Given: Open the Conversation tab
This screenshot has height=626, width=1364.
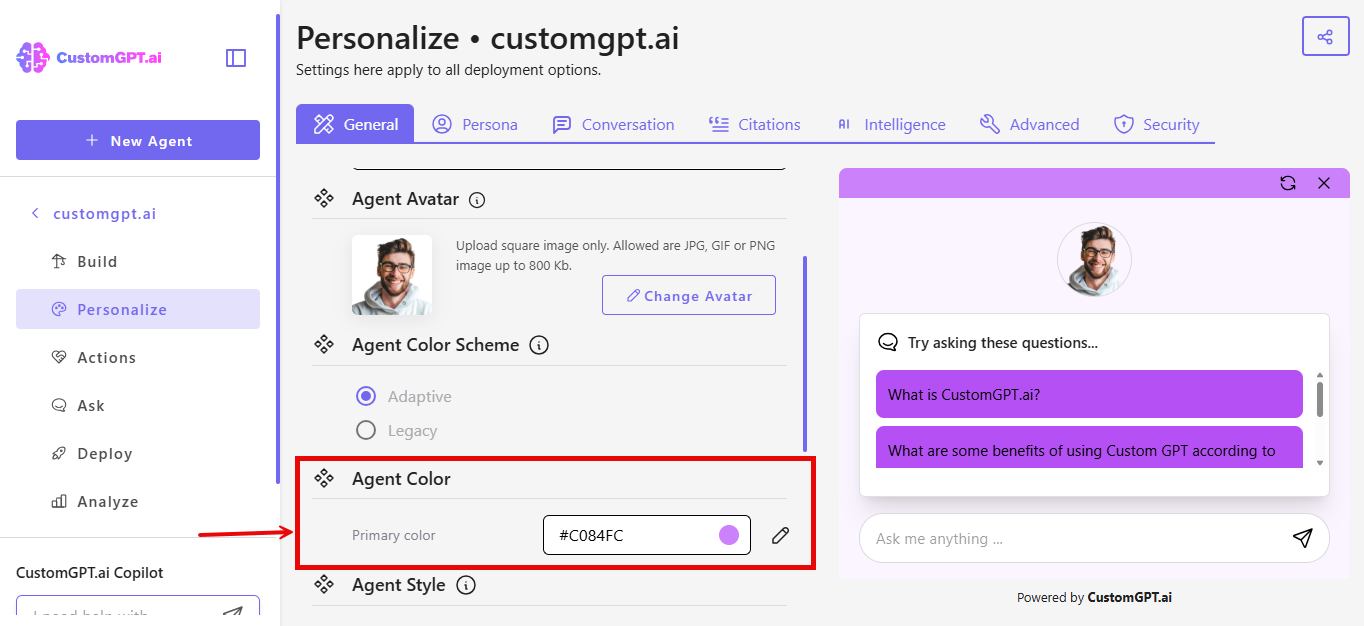Looking at the screenshot, I should [x=613, y=124].
